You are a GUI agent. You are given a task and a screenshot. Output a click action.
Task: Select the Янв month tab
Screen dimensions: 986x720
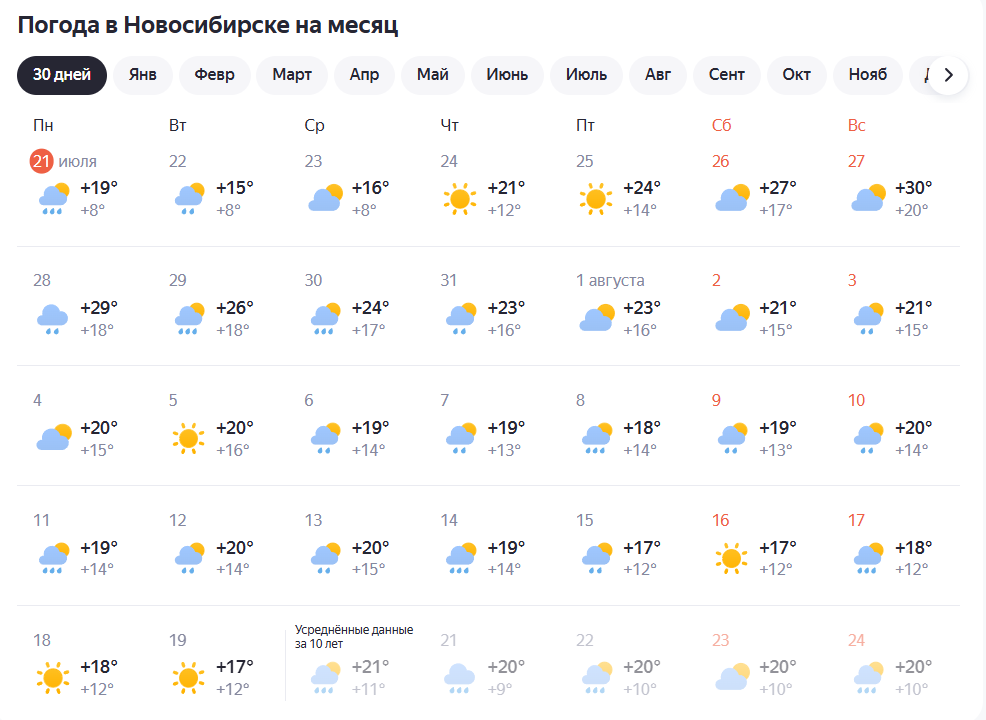[143, 75]
